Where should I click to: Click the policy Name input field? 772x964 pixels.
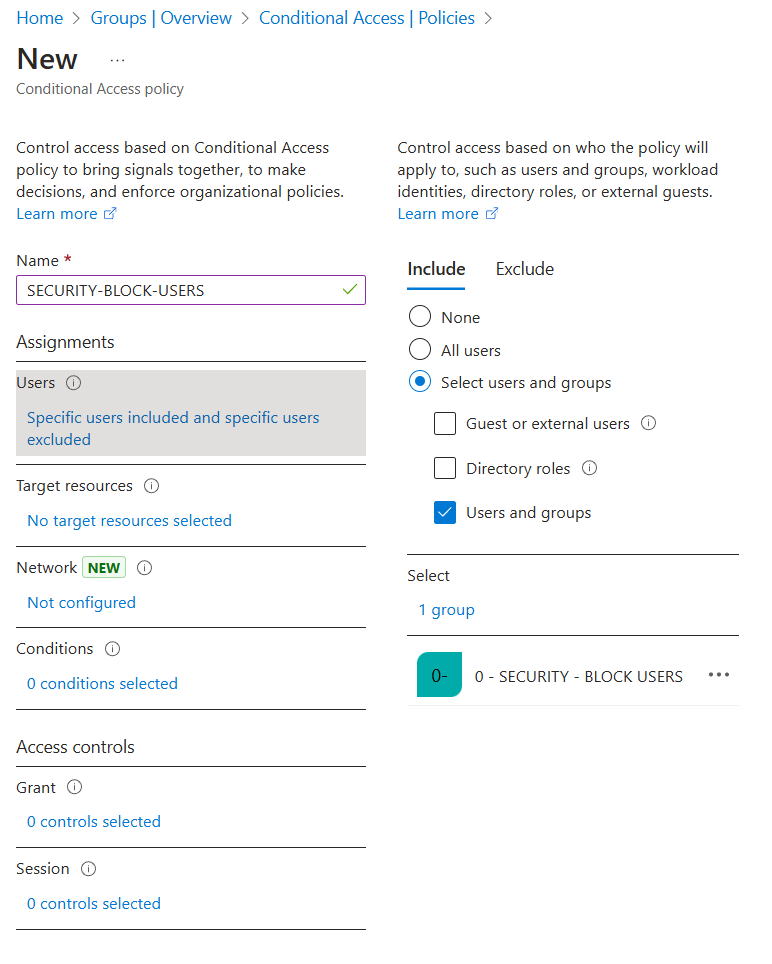coord(191,290)
